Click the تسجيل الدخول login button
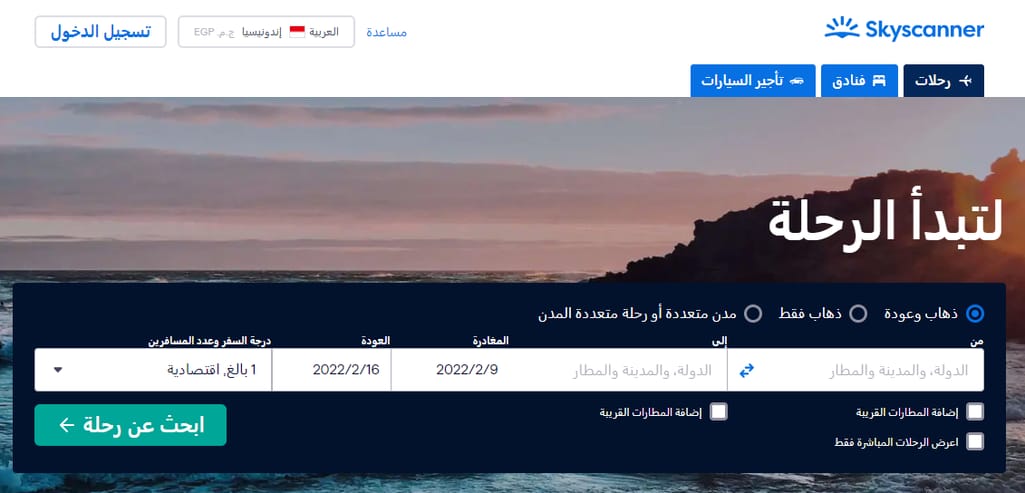 (101, 32)
